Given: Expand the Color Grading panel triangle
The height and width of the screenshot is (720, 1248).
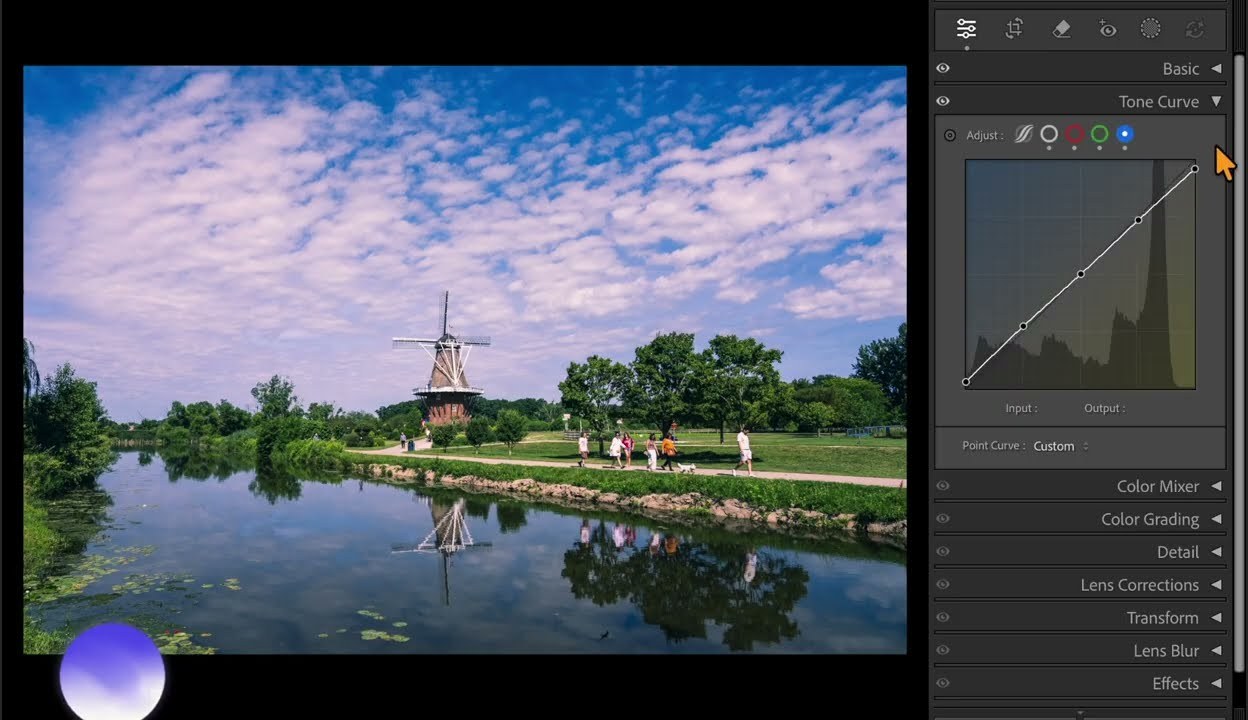Looking at the screenshot, I should [x=1217, y=519].
